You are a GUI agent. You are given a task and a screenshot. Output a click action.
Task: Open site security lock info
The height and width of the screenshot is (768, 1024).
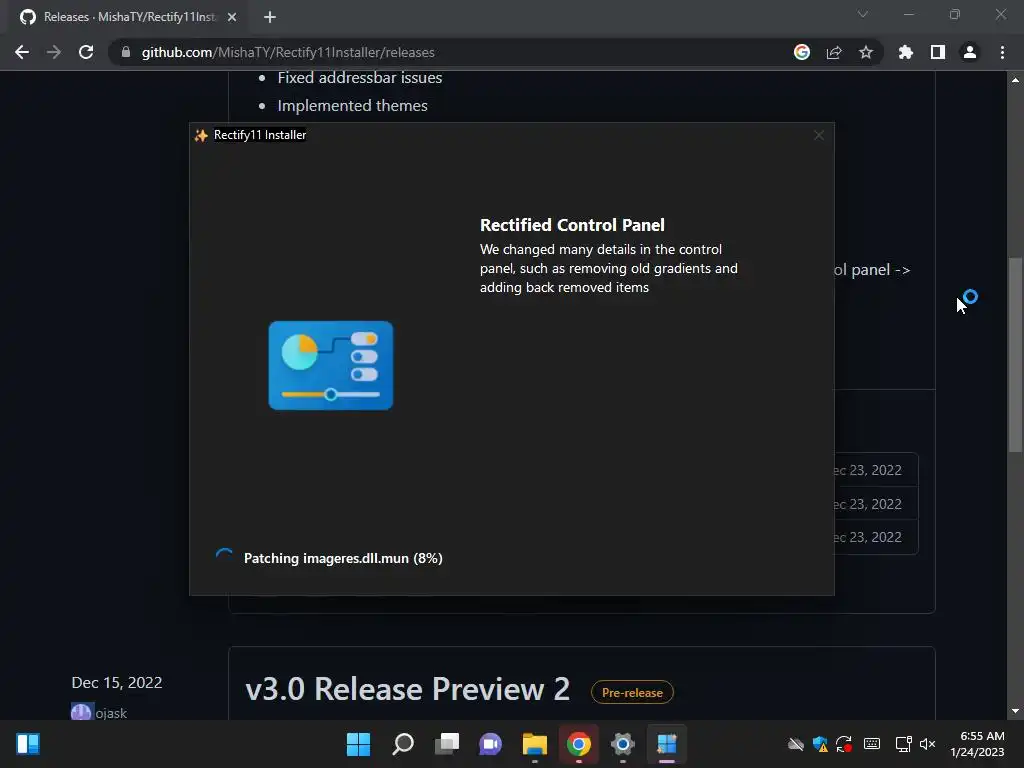[x=126, y=52]
